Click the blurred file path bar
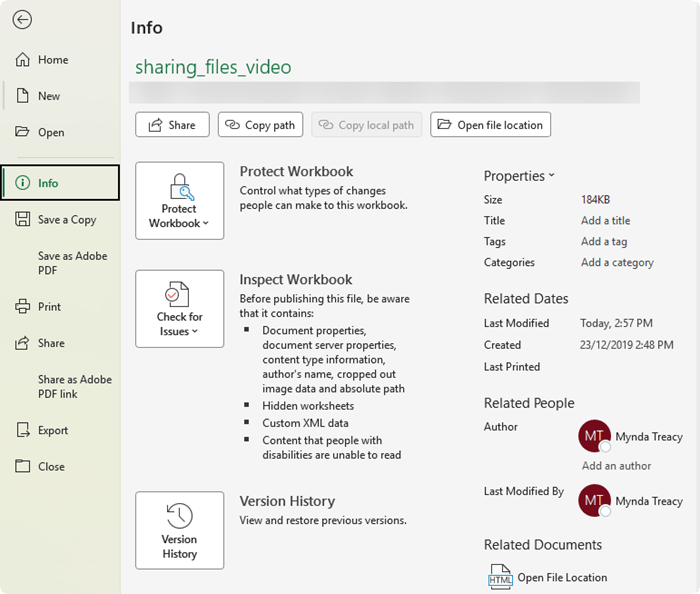Viewport: 700px width, 594px height. click(x=384, y=93)
